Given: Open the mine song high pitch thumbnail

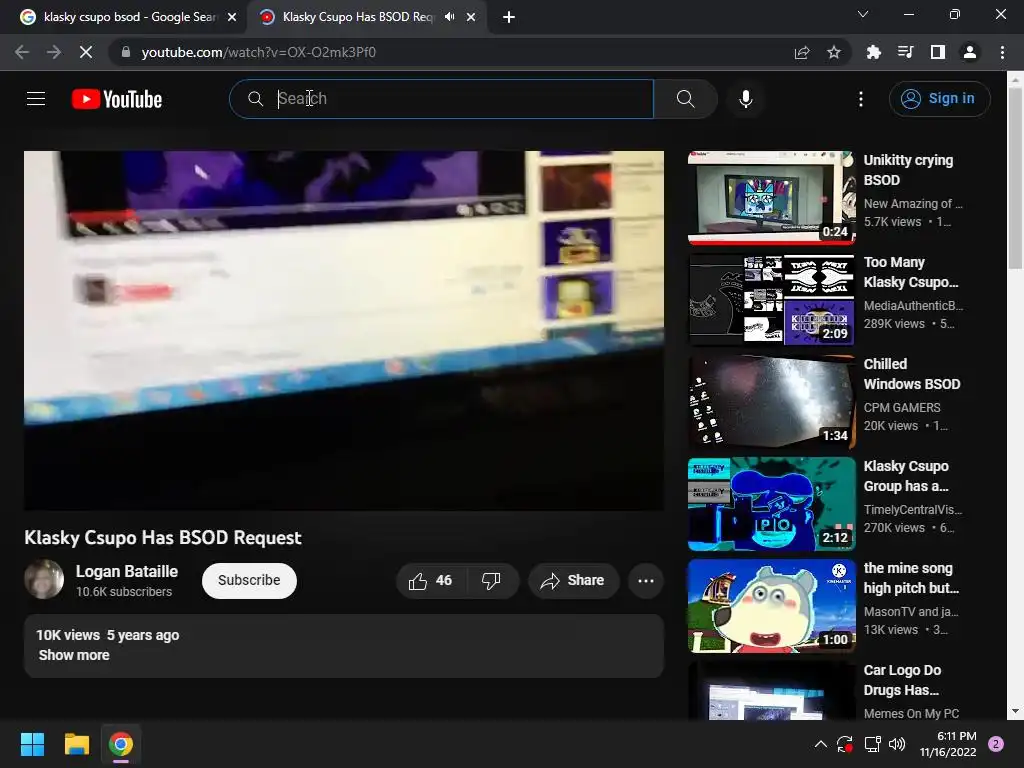Looking at the screenshot, I should point(771,605).
